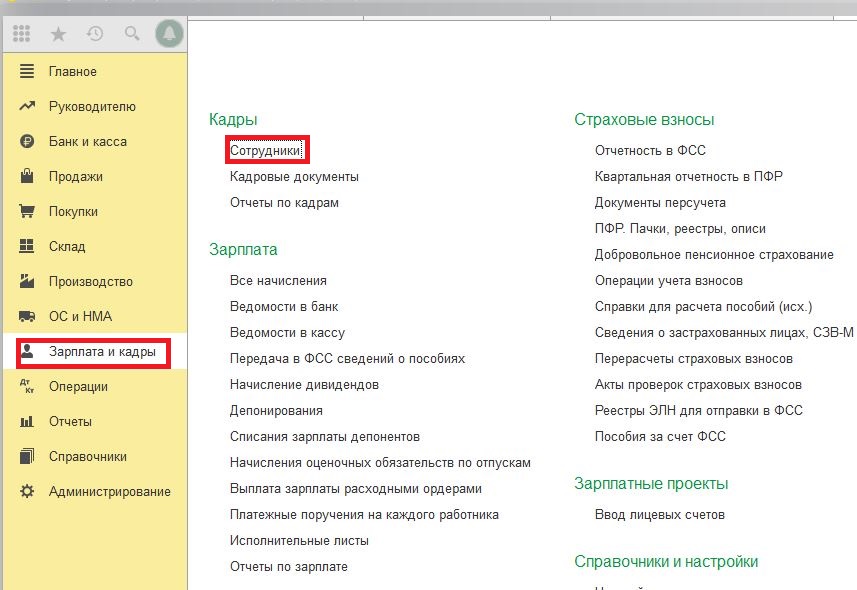Open the Главное section

coord(73,72)
